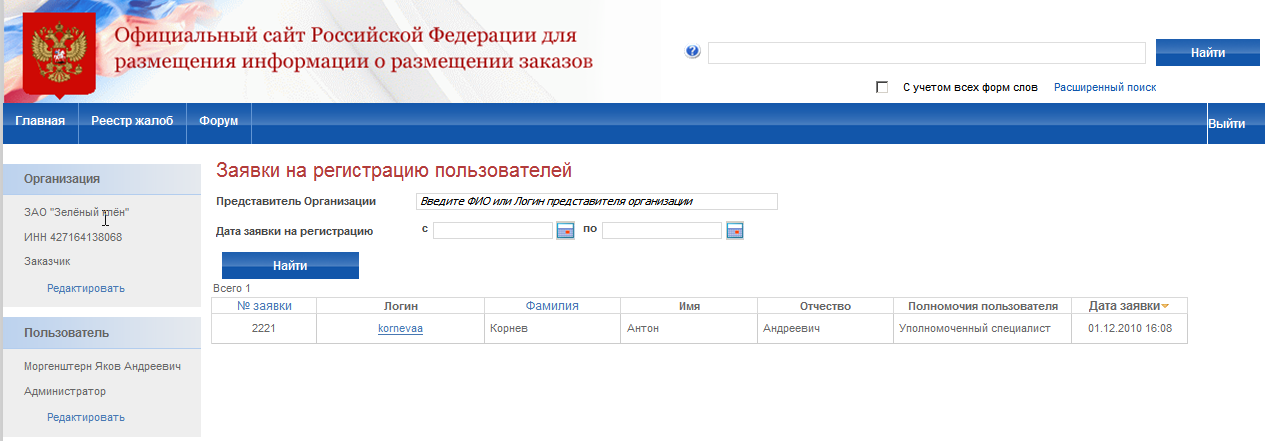
Task: Click Редактировать under Пользователь
Action: click(86, 418)
